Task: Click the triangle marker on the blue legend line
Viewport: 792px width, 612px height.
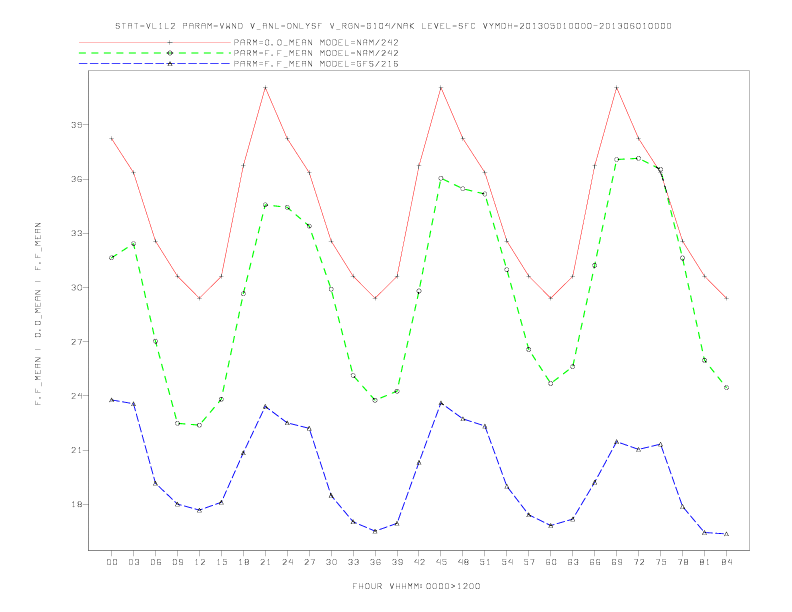Action: click(170, 64)
